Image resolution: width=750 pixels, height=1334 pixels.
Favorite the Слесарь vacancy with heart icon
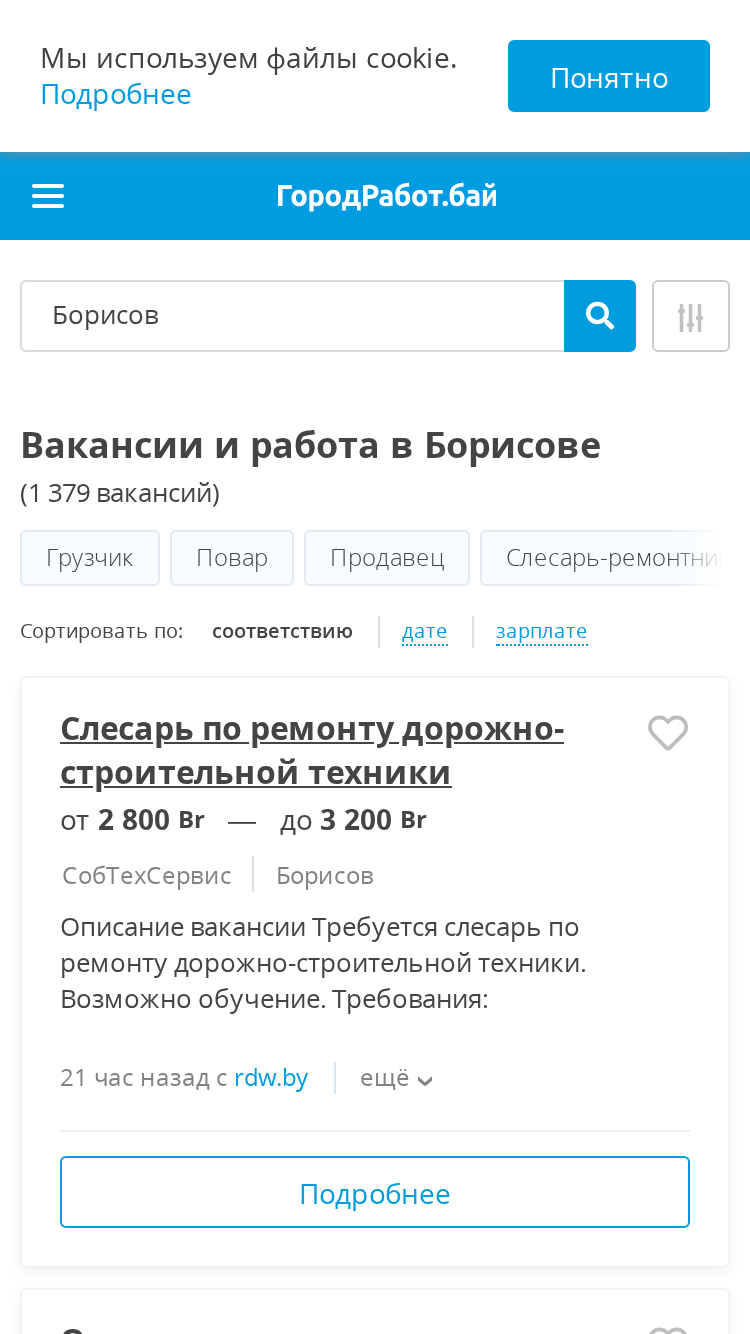tap(668, 733)
